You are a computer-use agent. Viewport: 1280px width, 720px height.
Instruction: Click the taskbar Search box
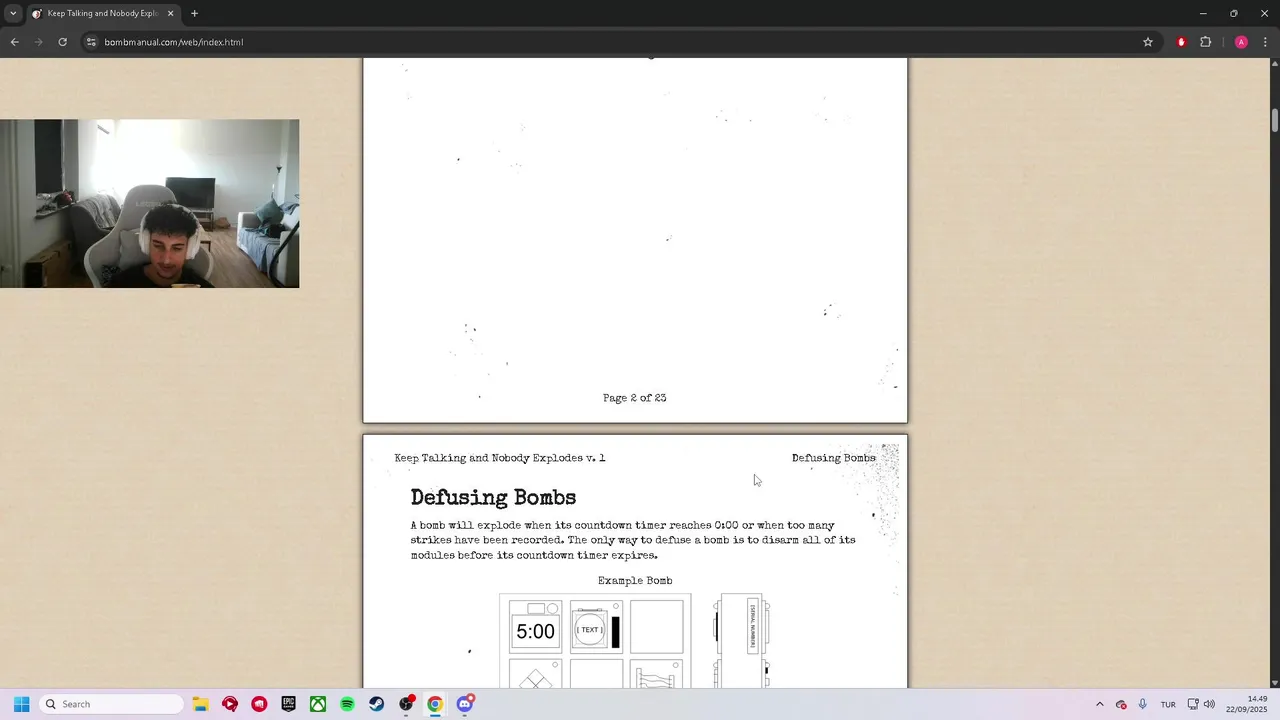point(113,704)
